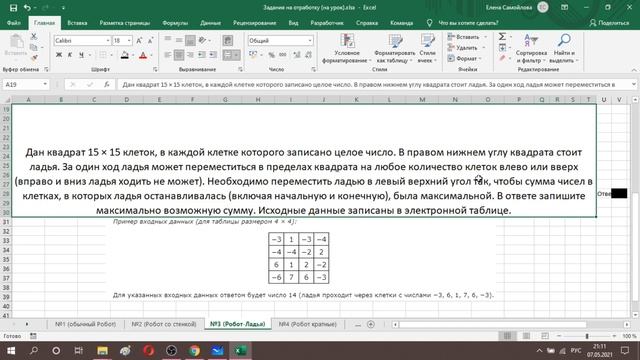Select the Format Painter brush
Screen dimensions: 640x360
click(34, 58)
